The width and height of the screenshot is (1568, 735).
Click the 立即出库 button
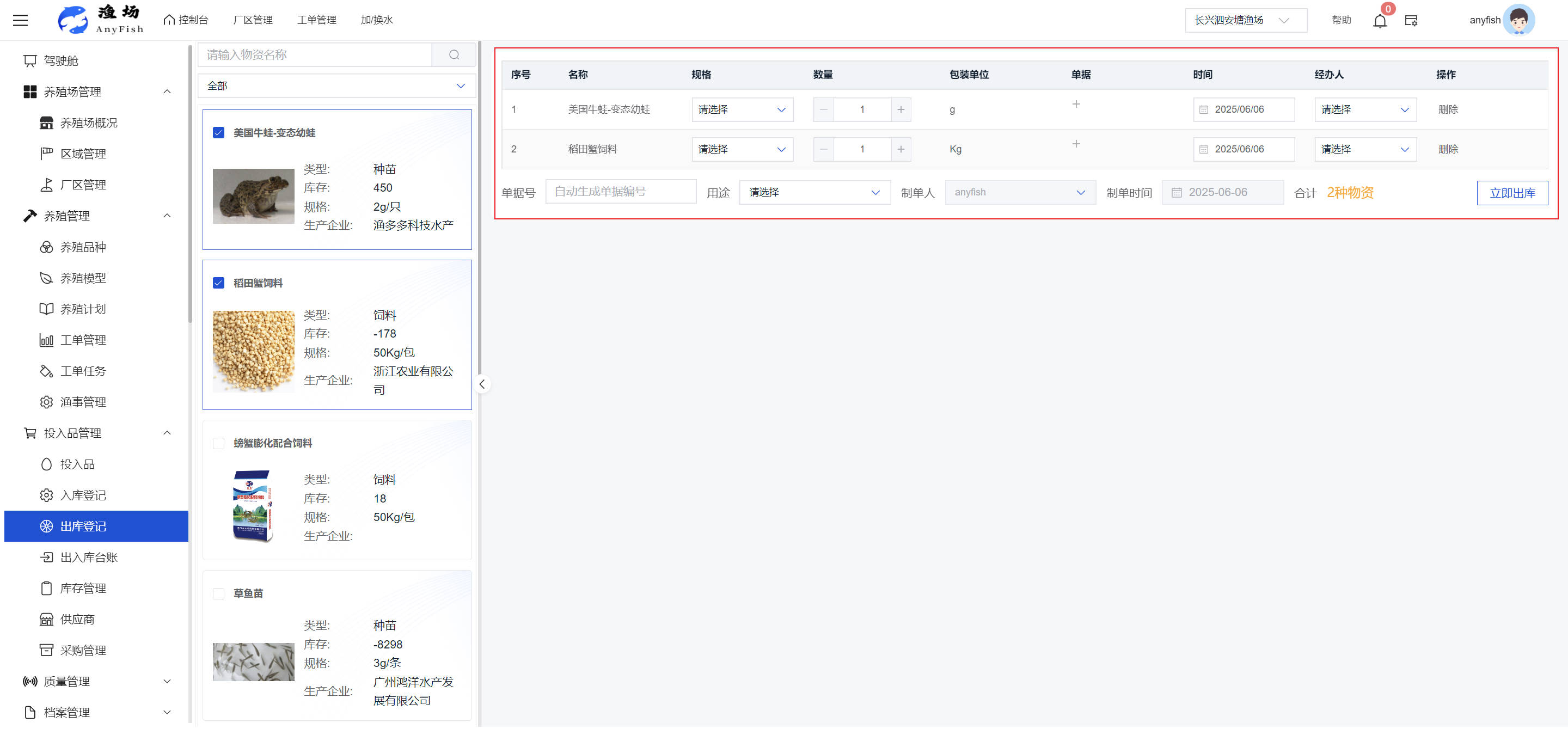1511,193
